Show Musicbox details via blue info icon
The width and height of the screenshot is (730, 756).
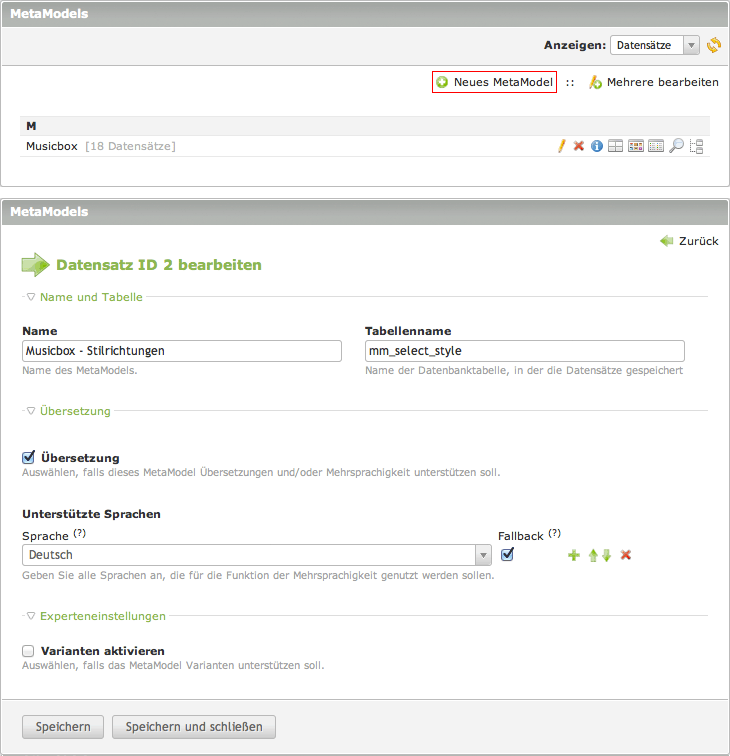597,146
